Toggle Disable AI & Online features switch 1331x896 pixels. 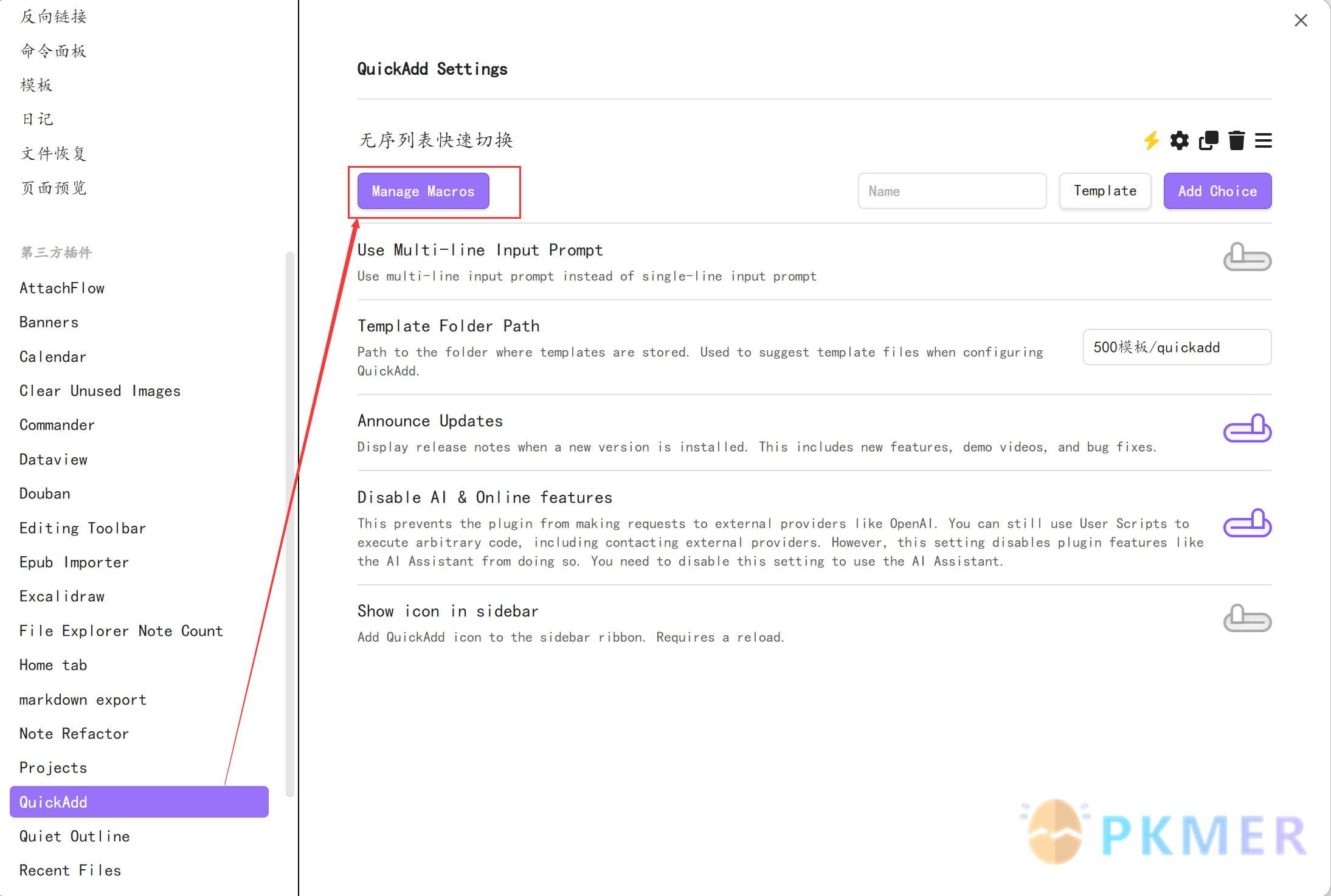pyautogui.click(x=1247, y=523)
